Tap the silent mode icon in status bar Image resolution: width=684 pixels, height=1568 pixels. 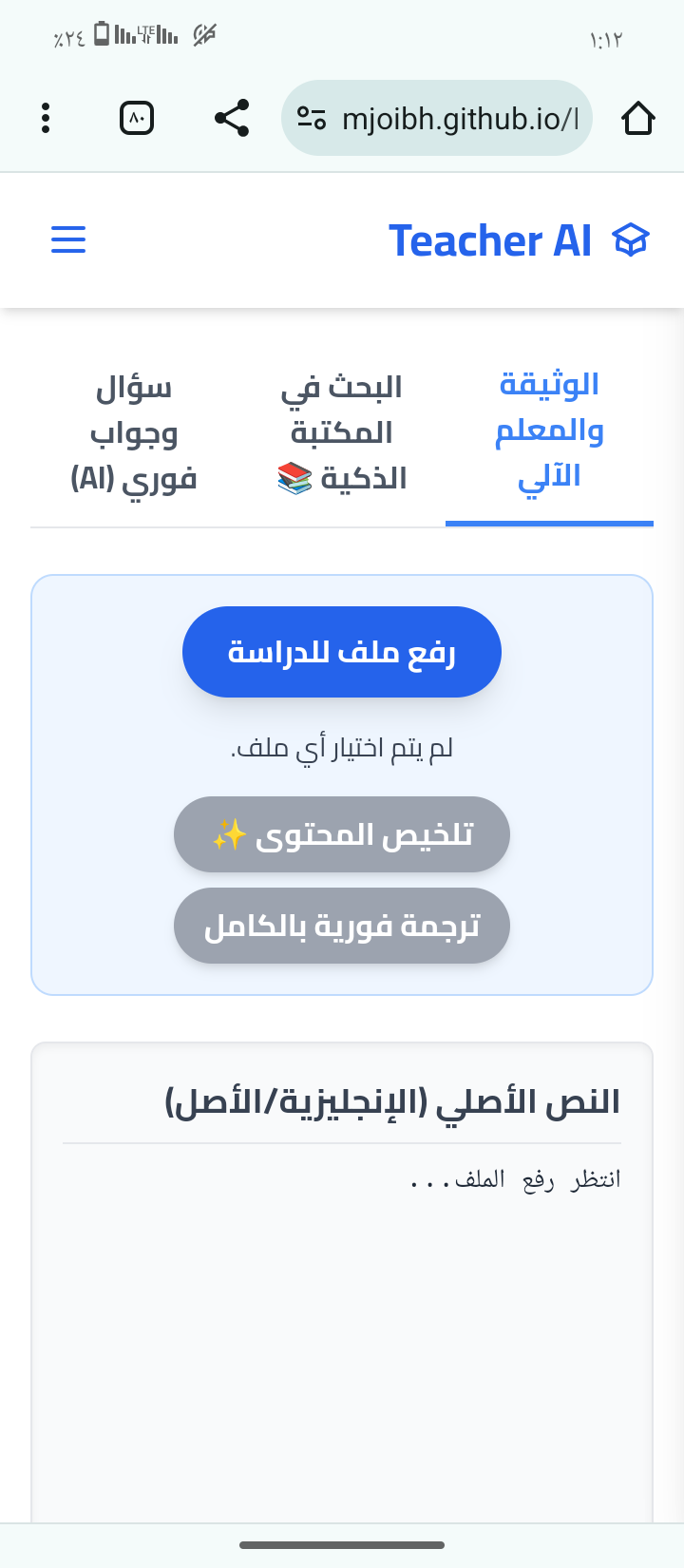(204, 35)
